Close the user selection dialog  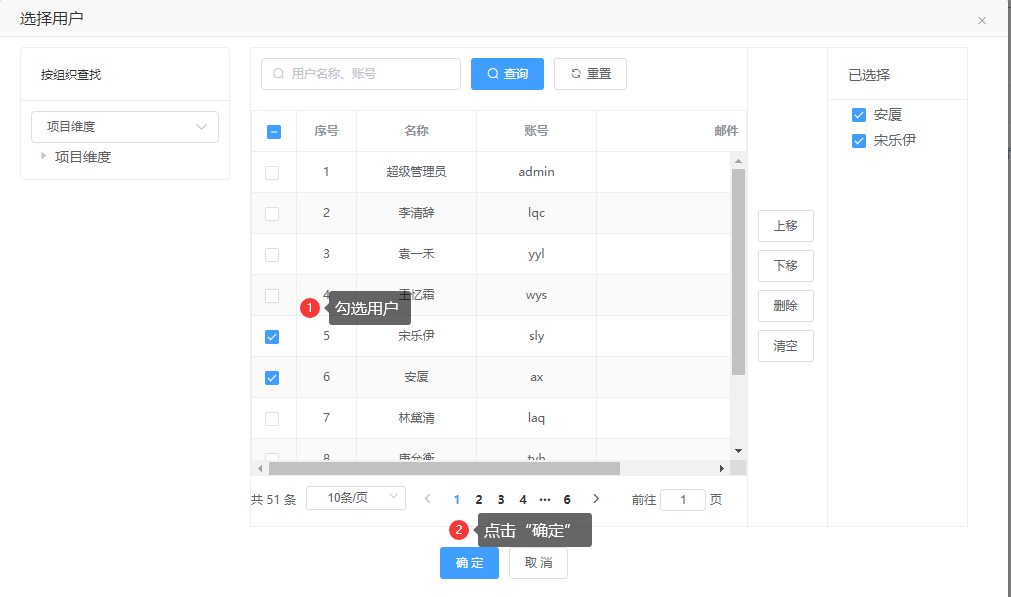(x=982, y=20)
